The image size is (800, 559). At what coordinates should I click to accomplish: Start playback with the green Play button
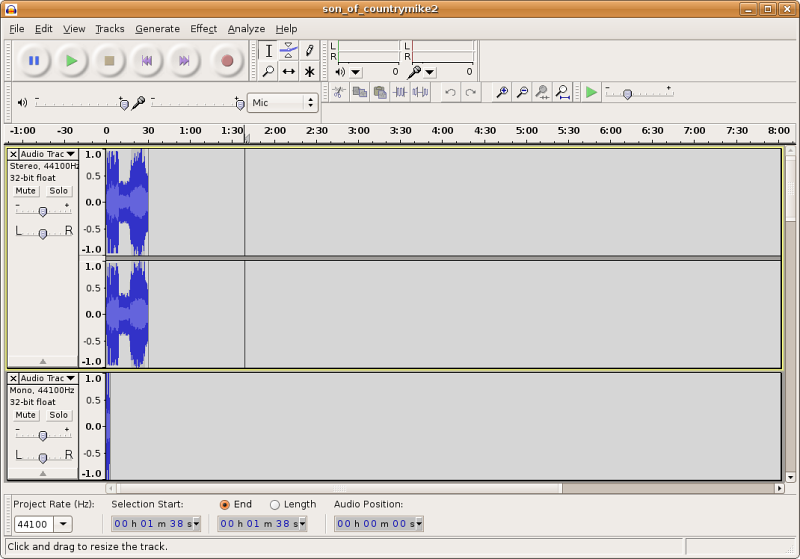[71, 61]
